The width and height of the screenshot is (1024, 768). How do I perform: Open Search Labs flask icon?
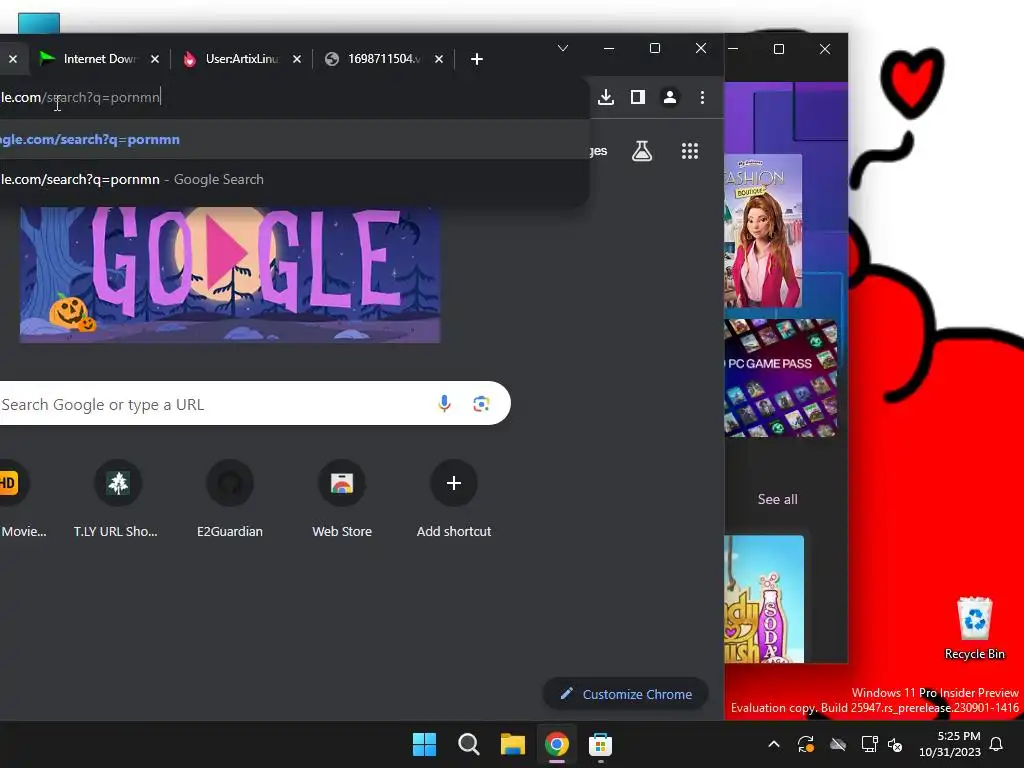coord(641,151)
